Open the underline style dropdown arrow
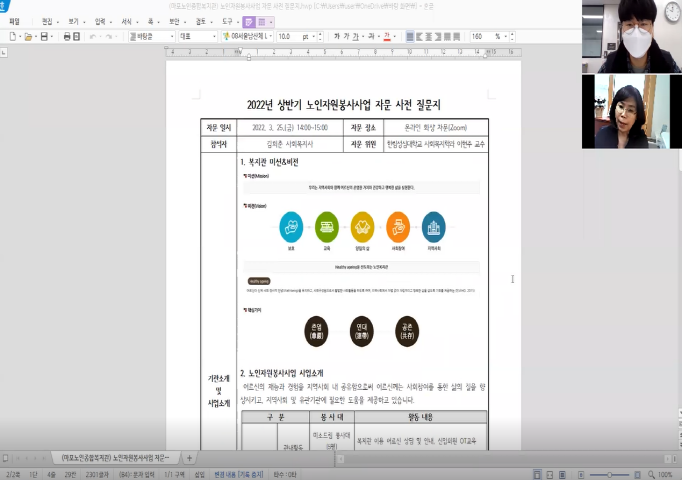682x480 pixels. [x=363, y=37]
